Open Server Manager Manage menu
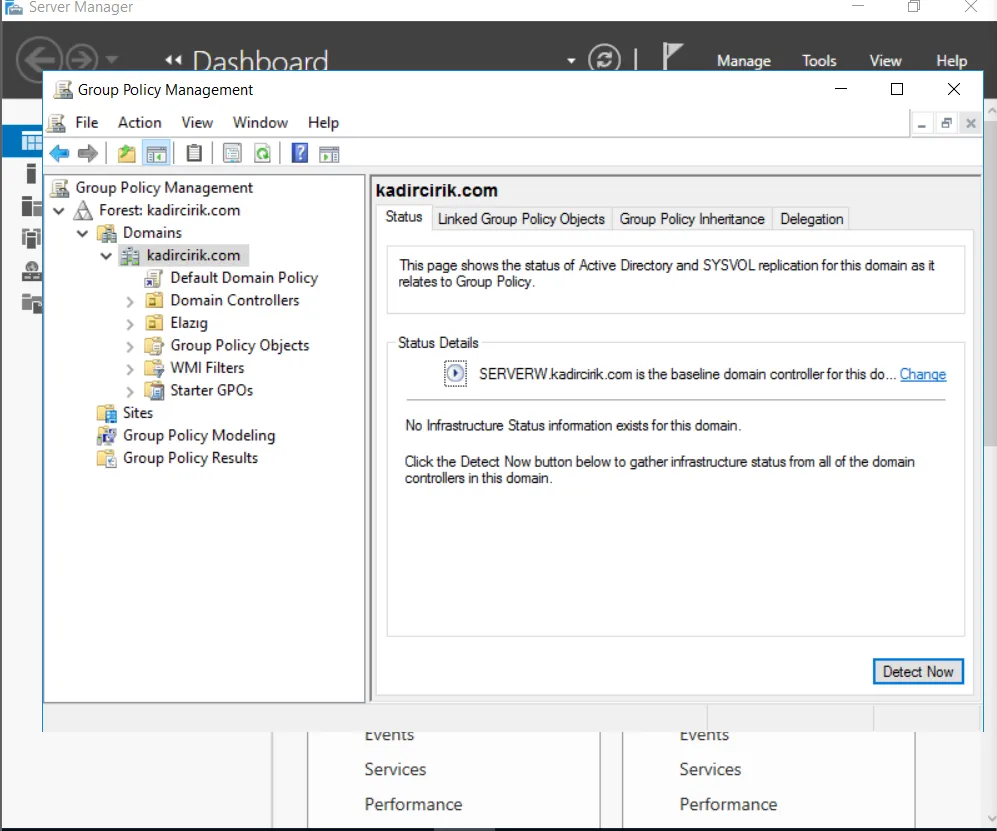 click(x=743, y=61)
